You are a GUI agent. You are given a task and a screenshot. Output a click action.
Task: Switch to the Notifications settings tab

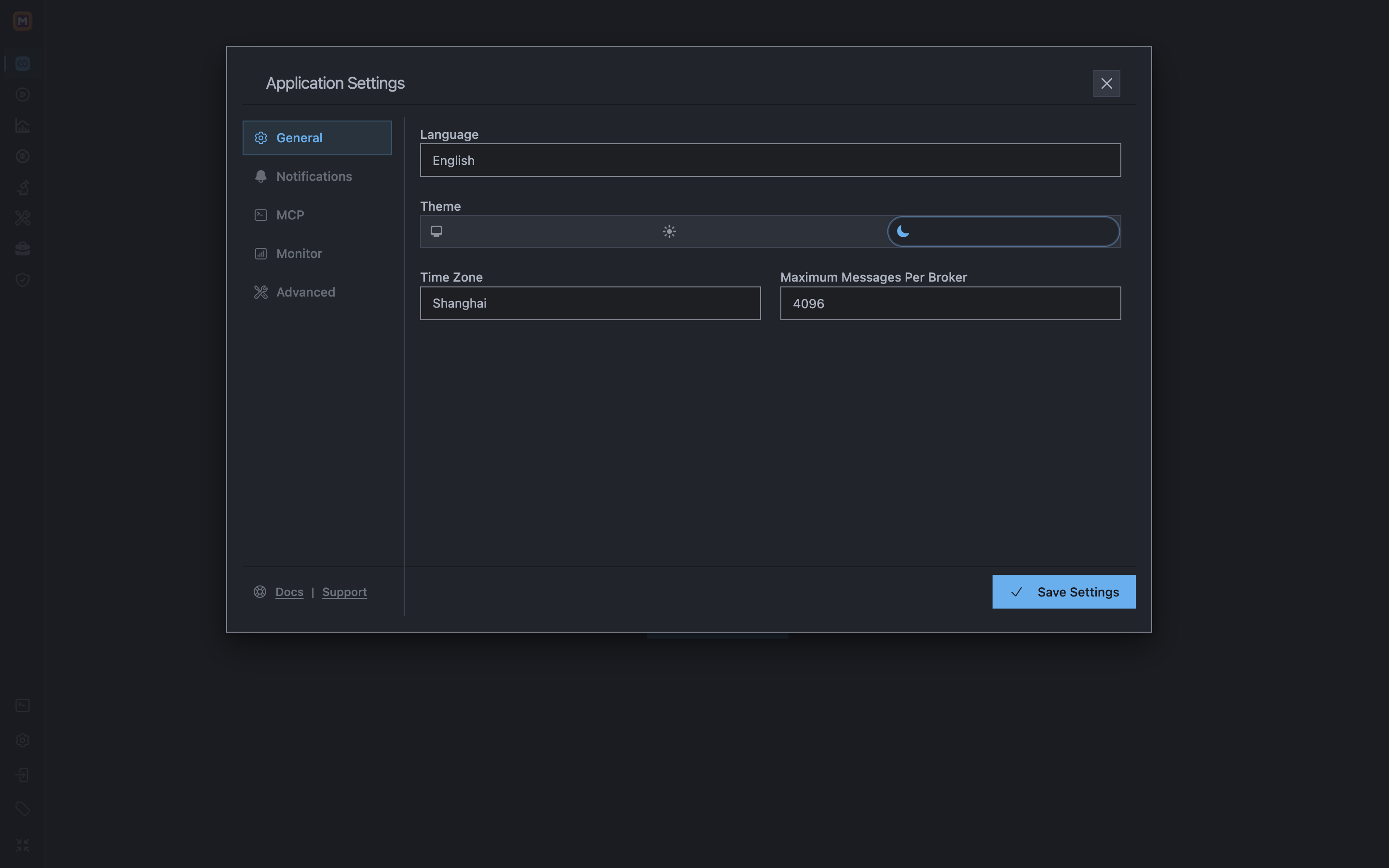click(x=317, y=176)
